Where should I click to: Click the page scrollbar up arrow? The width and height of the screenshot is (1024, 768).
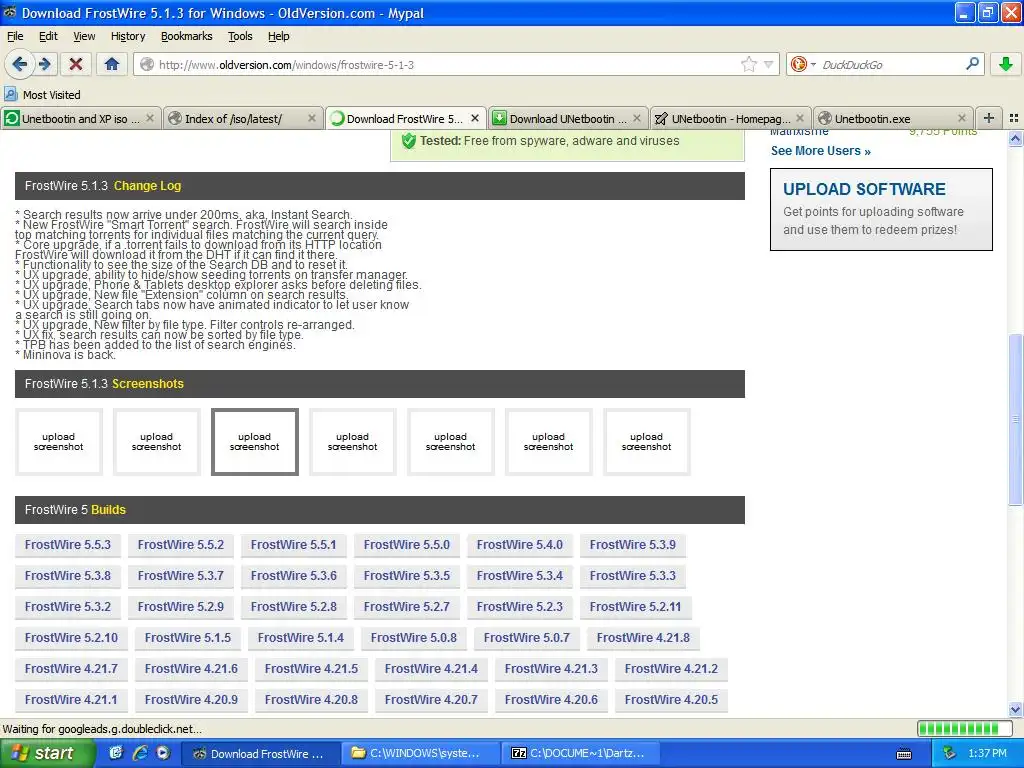(x=1015, y=138)
